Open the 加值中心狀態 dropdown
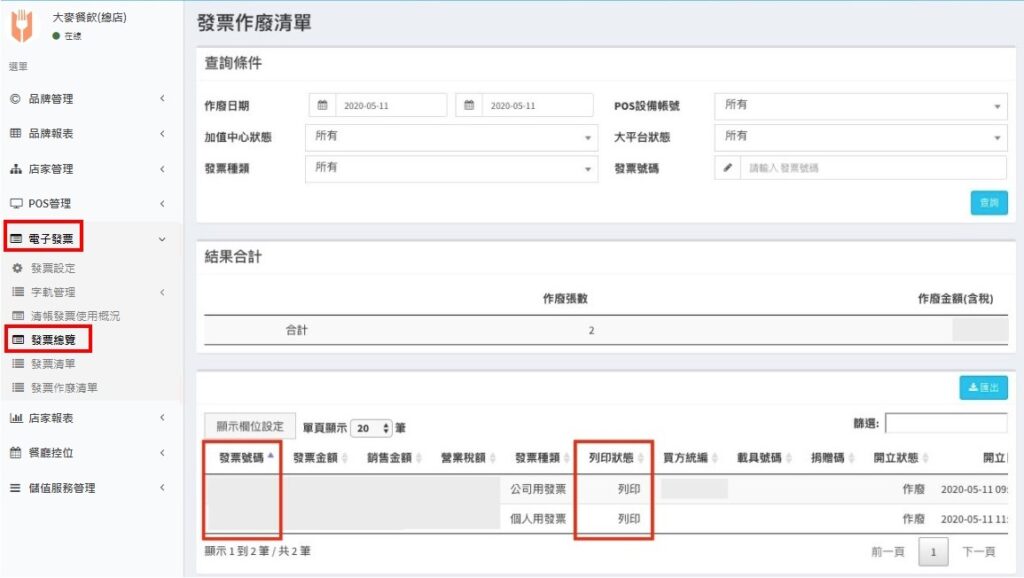 coord(450,137)
